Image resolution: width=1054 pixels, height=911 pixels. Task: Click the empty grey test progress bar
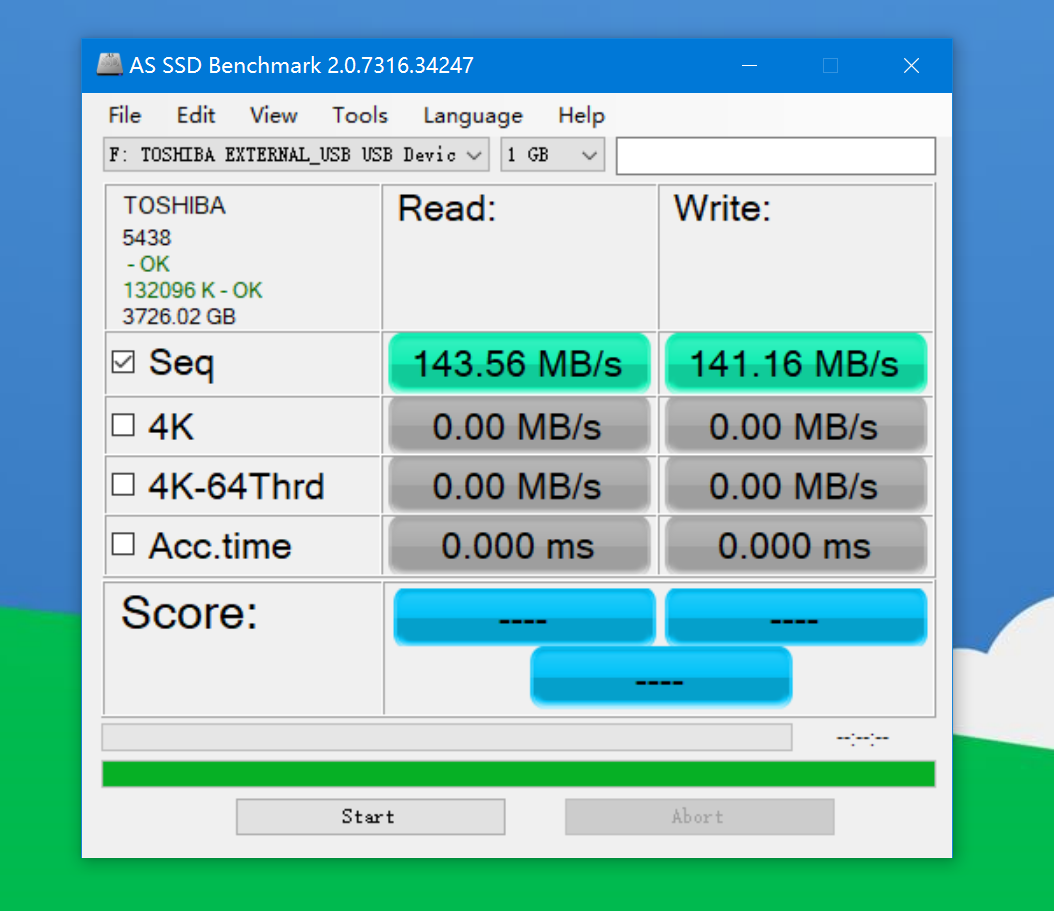(447, 737)
